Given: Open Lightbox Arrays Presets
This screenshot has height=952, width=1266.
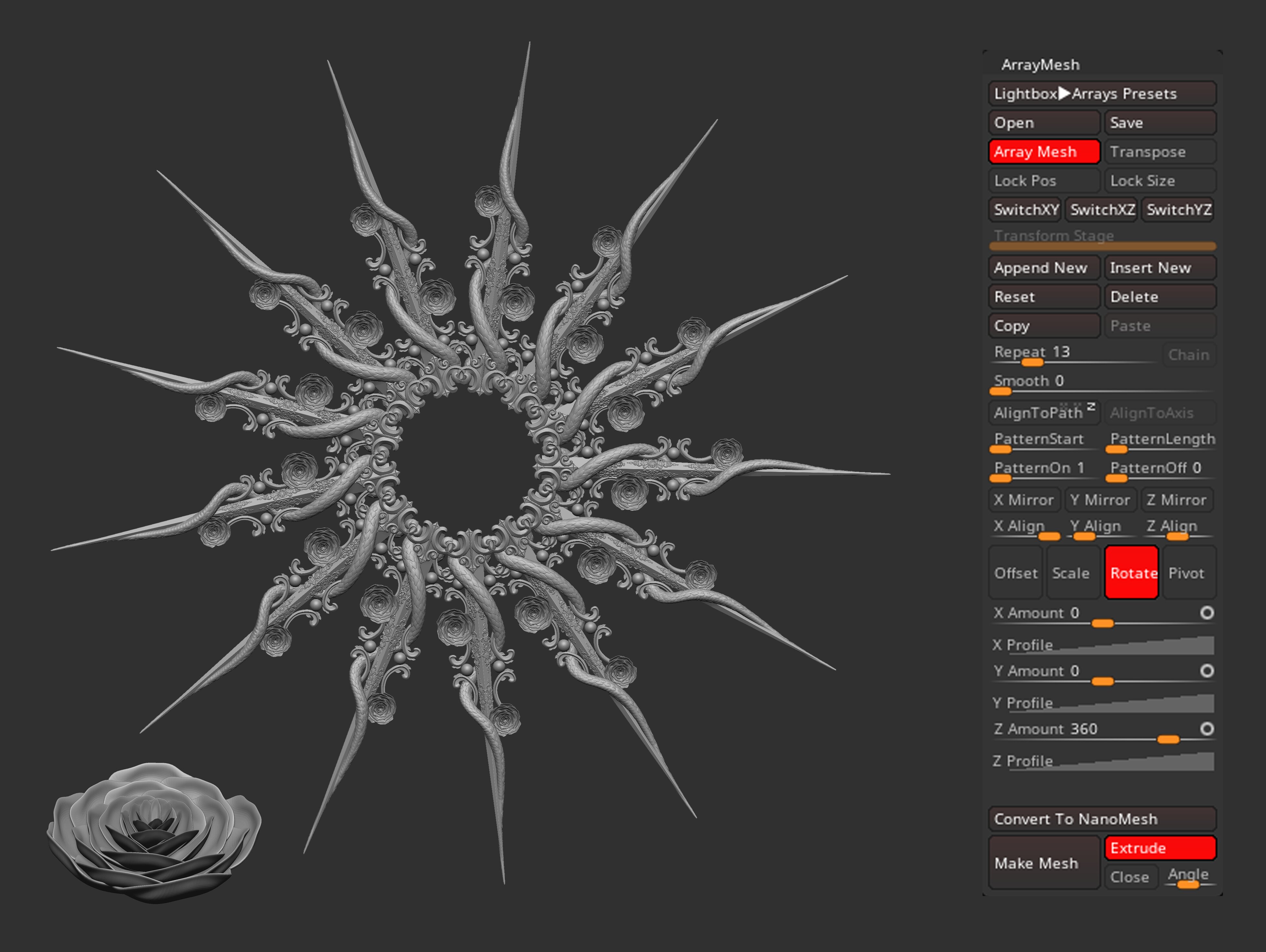Looking at the screenshot, I should click(1102, 94).
